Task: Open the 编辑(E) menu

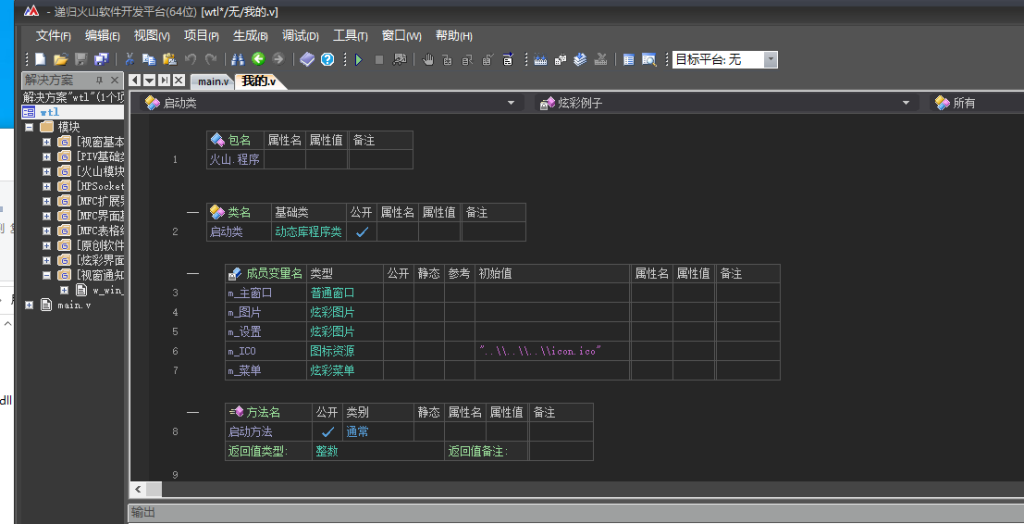Action: pos(103,36)
